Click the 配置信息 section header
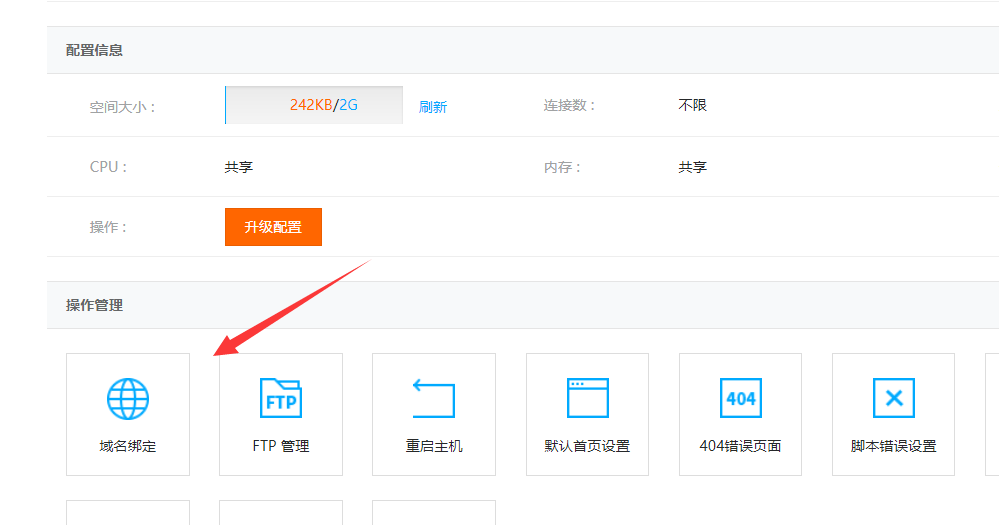 pyautogui.click(x=94, y=50)
